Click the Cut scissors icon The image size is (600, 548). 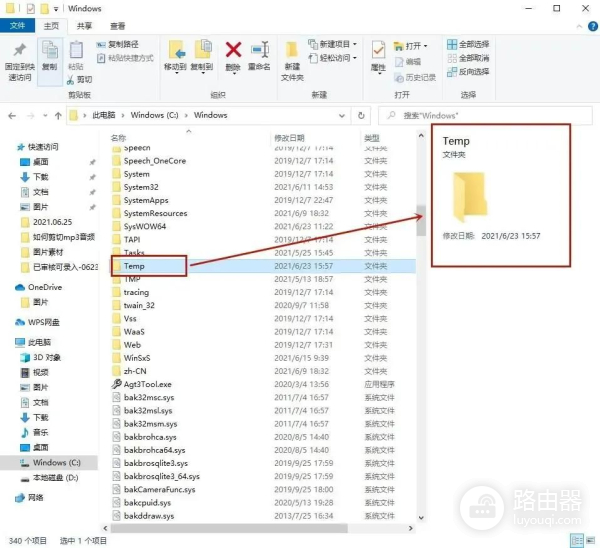(x=70, y=80)
